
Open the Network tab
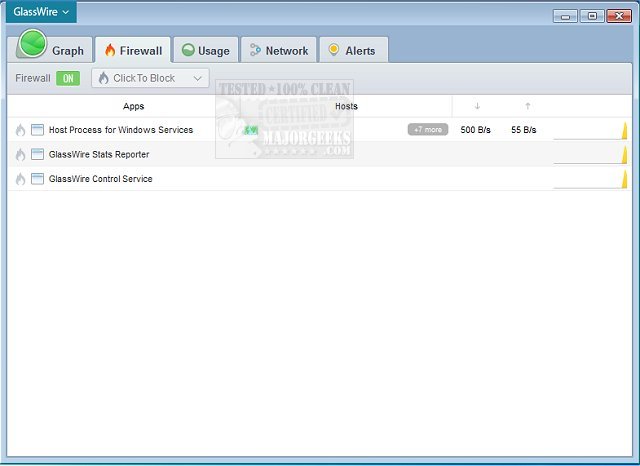tap(279, 50)
